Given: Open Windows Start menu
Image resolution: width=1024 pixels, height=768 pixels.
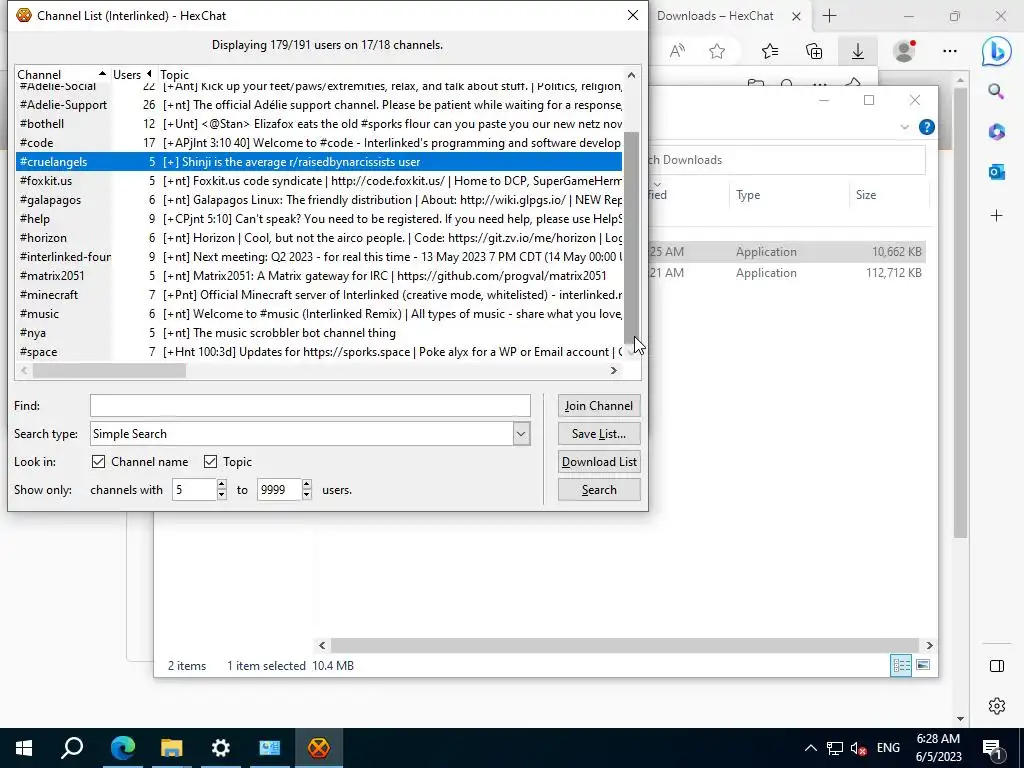Looking at the screenshot, I should click(24, 748).
